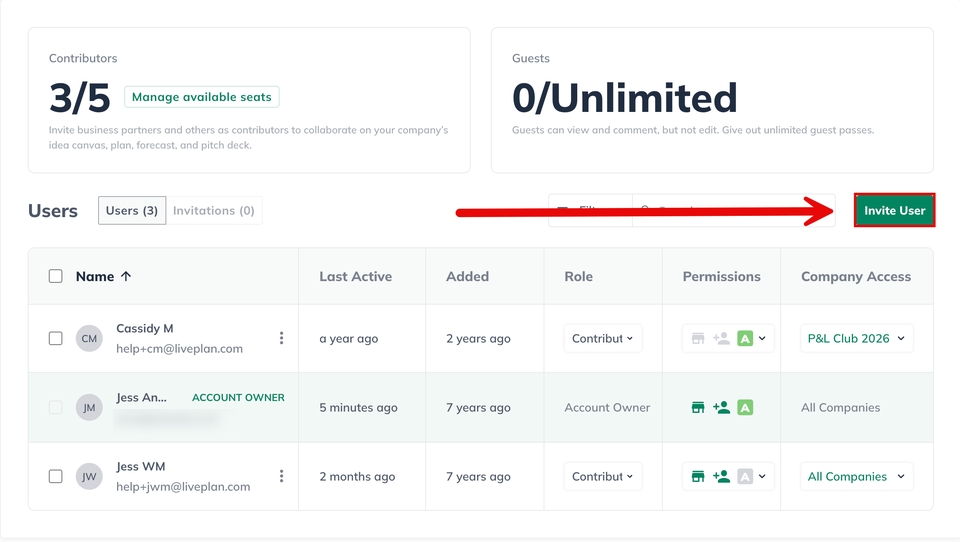
Task: Switch to the Users (3) tab
Action: (132, 210)
